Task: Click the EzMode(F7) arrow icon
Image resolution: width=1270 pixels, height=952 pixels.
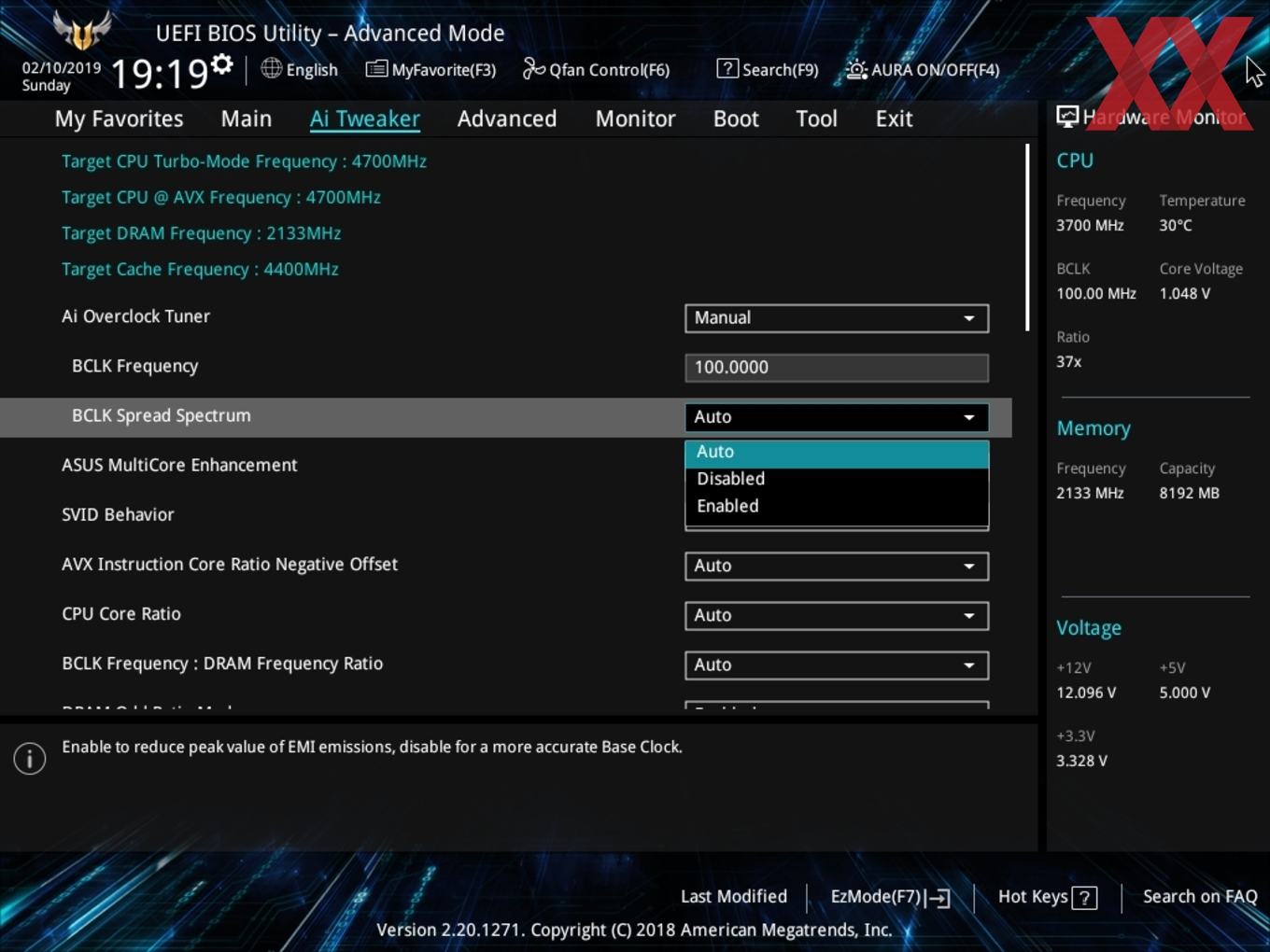Action: coord(939,898)
